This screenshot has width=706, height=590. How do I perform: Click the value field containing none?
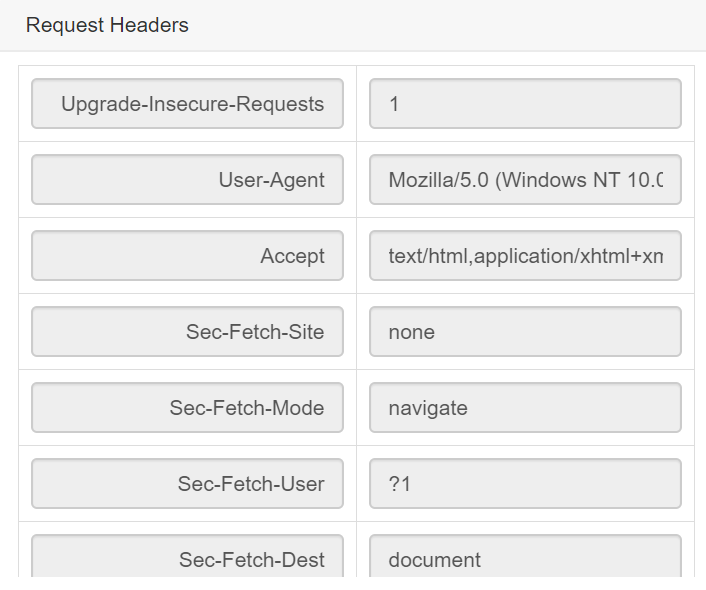point(525,332)
